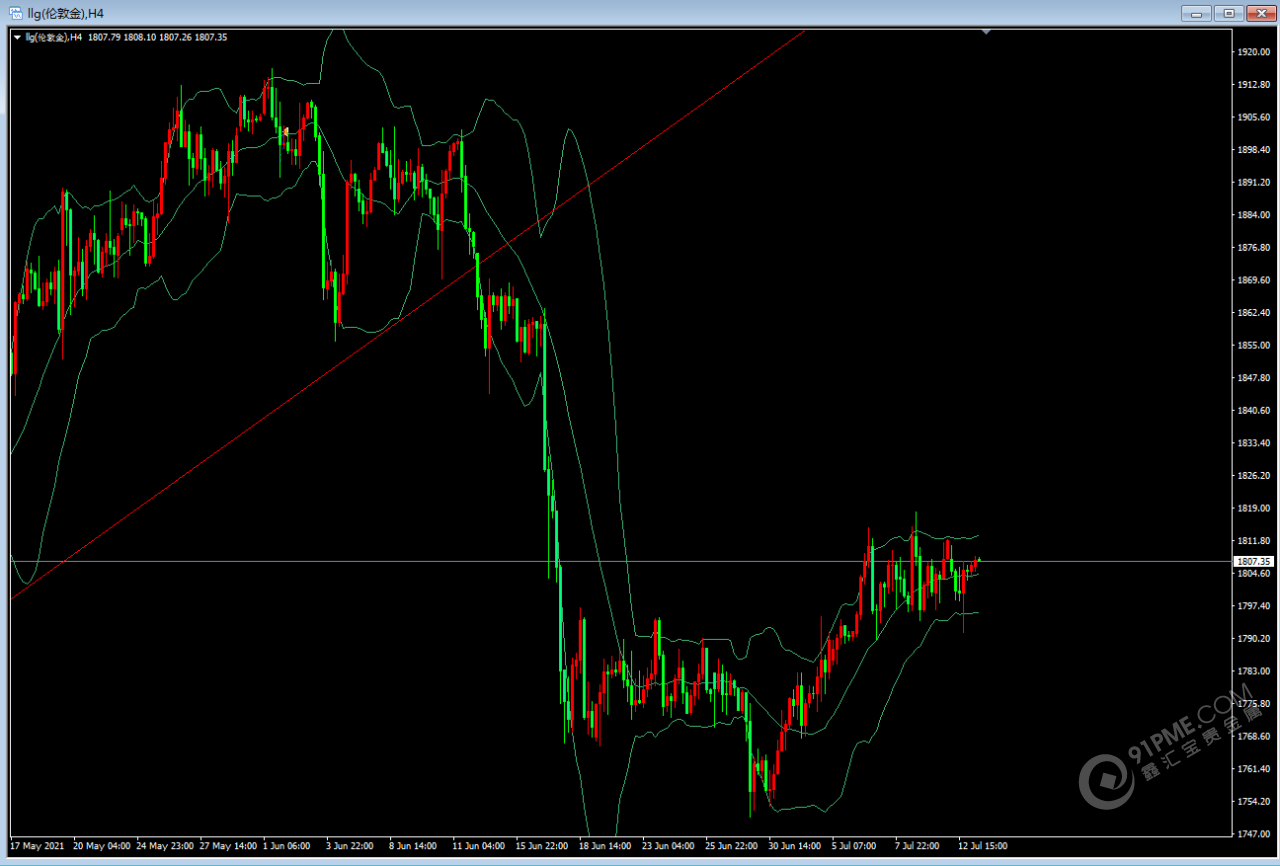Screen dimensions: 1280x866
Task: Click the 1898.40 price axis label
Action: click(1253, 150)
